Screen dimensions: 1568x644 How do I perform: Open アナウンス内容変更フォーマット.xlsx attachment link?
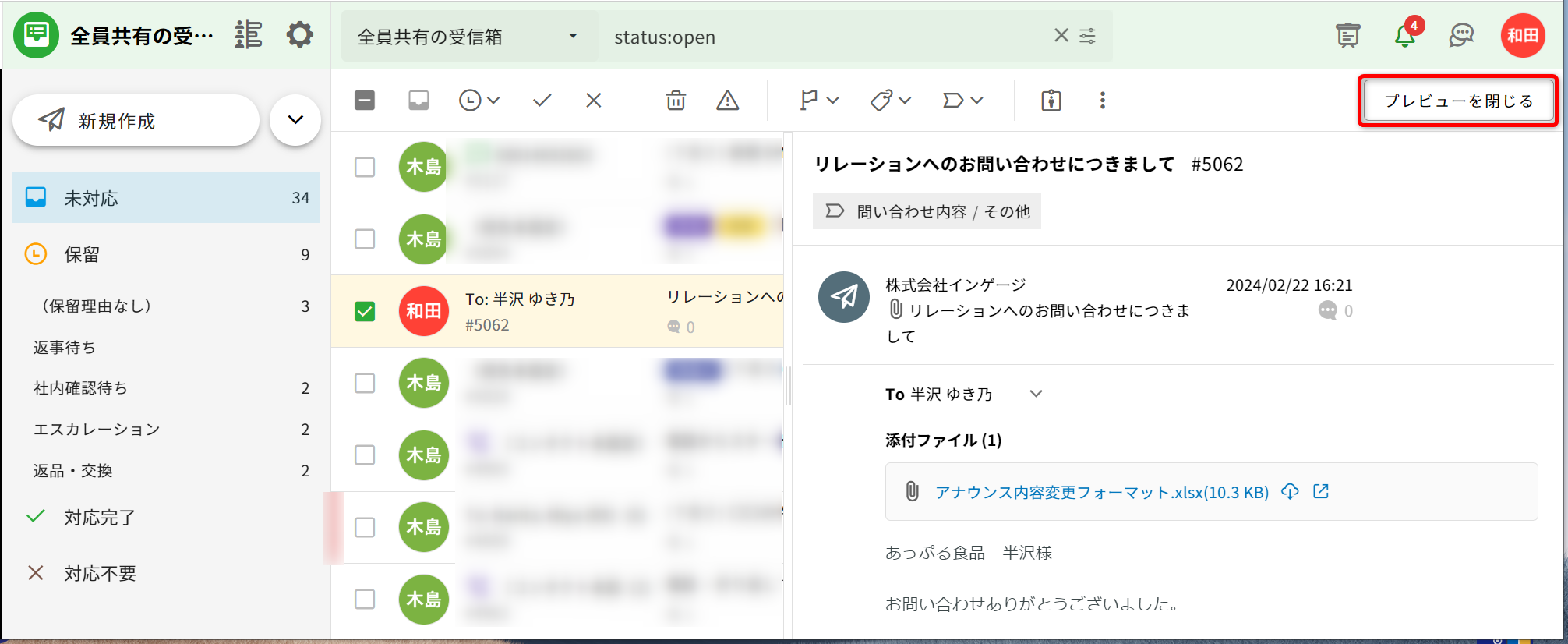1101,492
